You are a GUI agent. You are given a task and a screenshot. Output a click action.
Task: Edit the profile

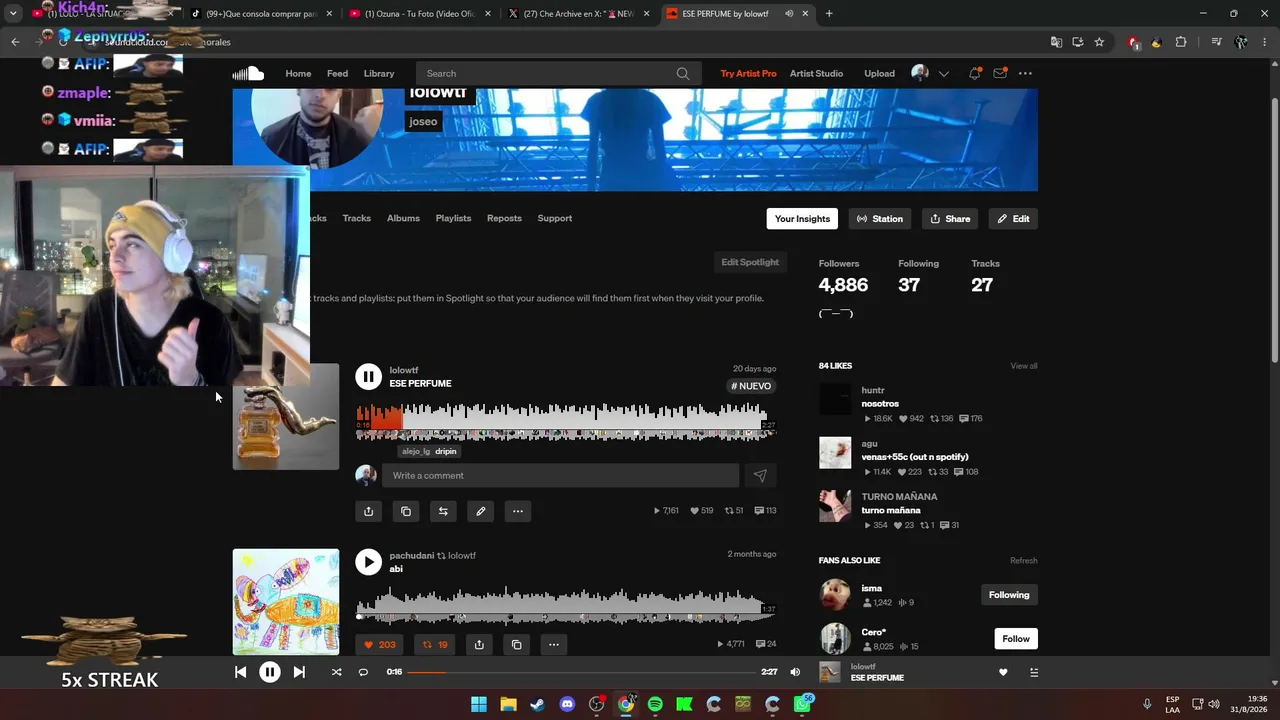(1013, 219)
